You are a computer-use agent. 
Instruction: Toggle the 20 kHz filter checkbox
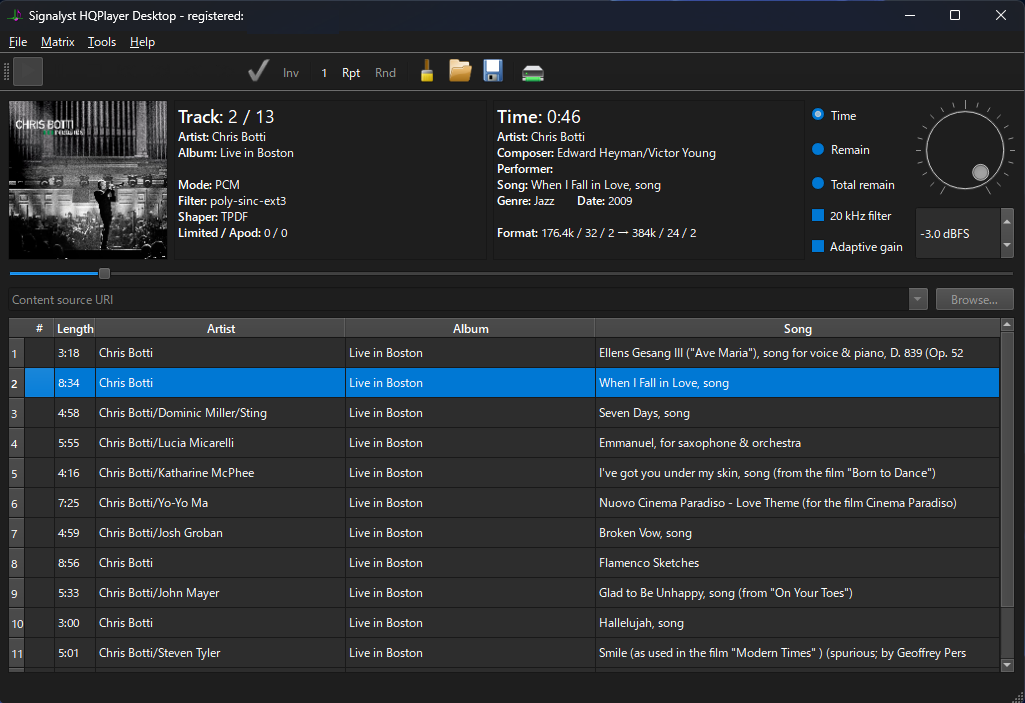[x=818, y=216]
